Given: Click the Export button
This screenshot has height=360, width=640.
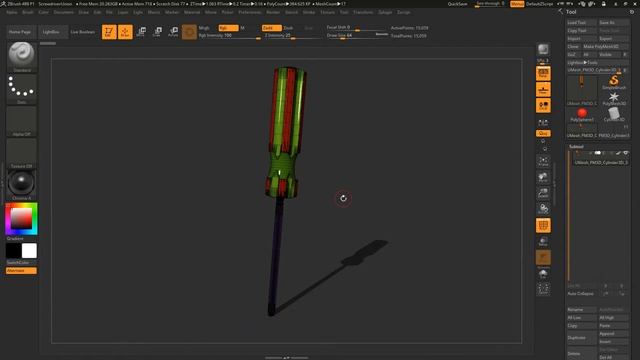Looking at the screenshot, I should click(613, 38).
